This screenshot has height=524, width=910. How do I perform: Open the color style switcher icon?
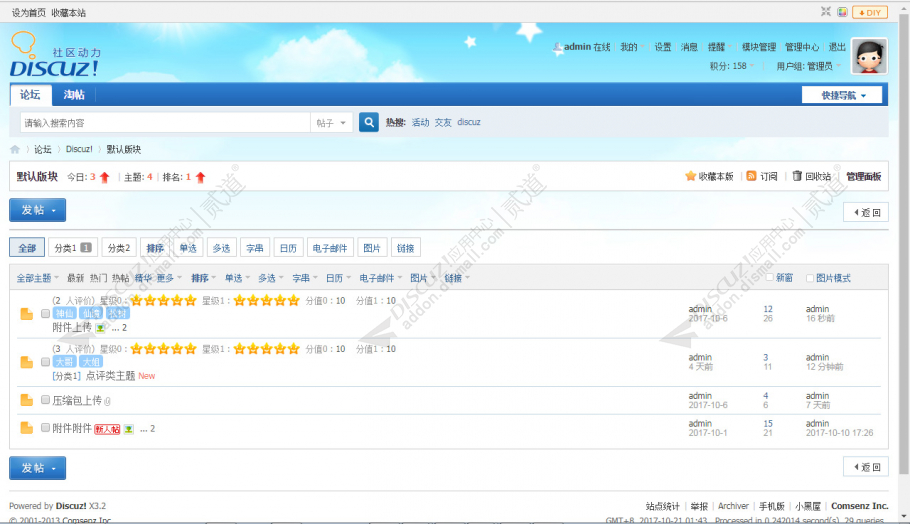[x=842, y=12]
